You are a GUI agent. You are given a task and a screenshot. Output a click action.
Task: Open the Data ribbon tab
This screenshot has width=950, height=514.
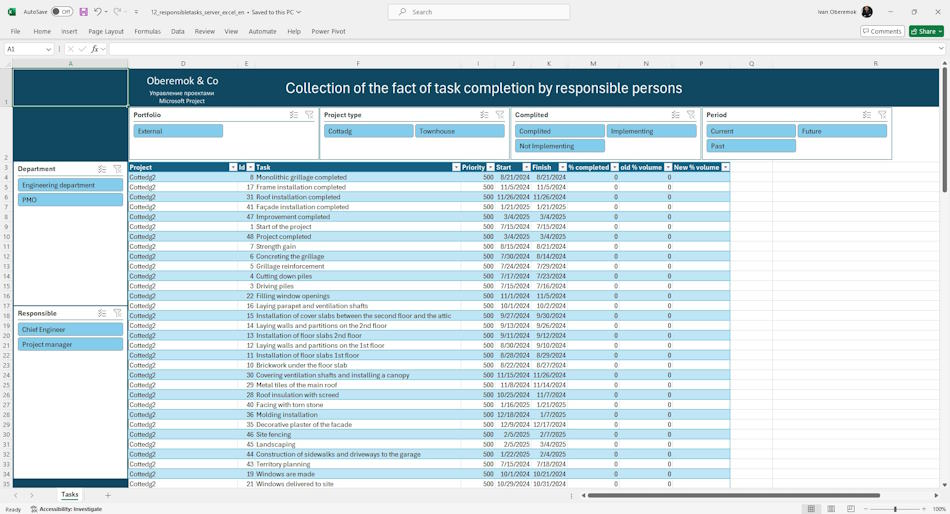178,31
